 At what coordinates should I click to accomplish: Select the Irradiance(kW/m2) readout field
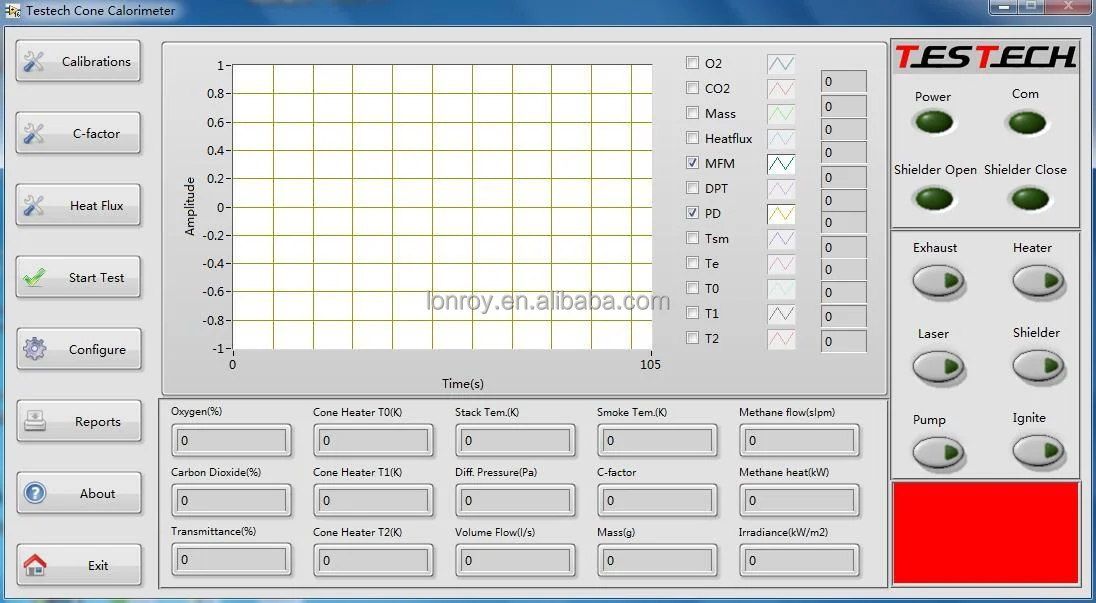(x=799, y=560)
